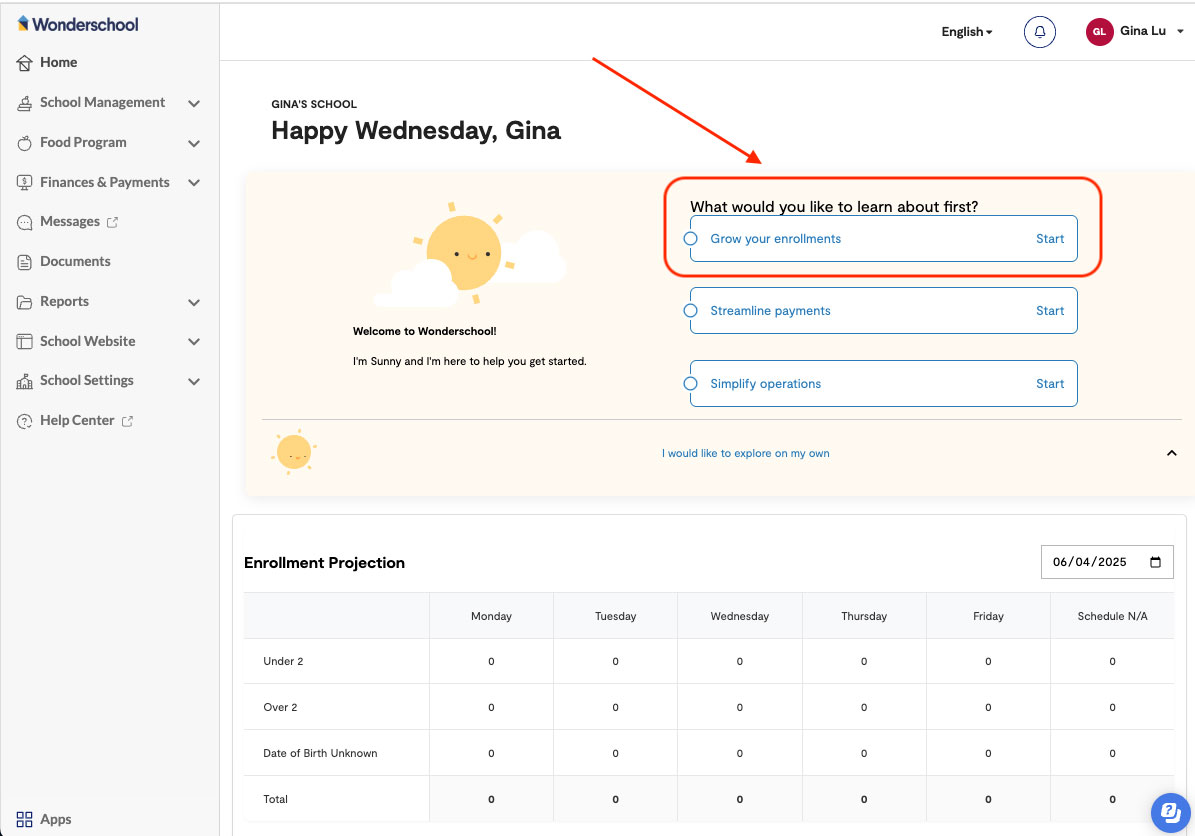Click the notification bell icon
Image resolution: width=1195 pixels, height=836 pixels.
pyautogui.click(x=1039, y=32)
